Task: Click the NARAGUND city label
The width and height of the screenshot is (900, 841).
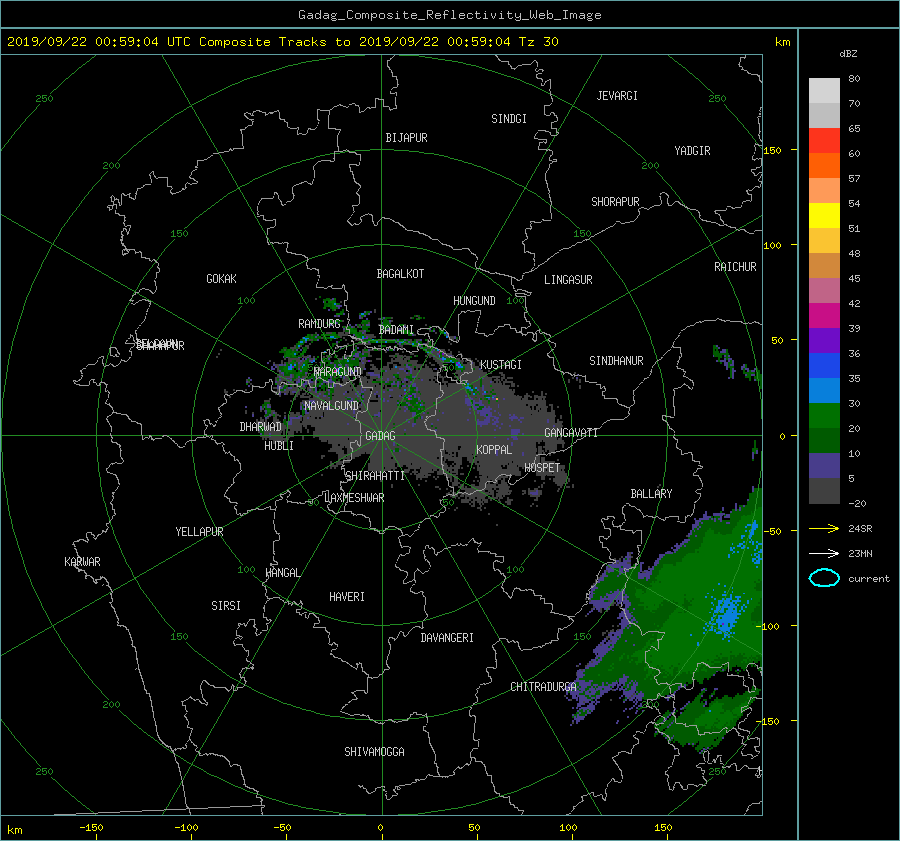Action: [338, 372]
